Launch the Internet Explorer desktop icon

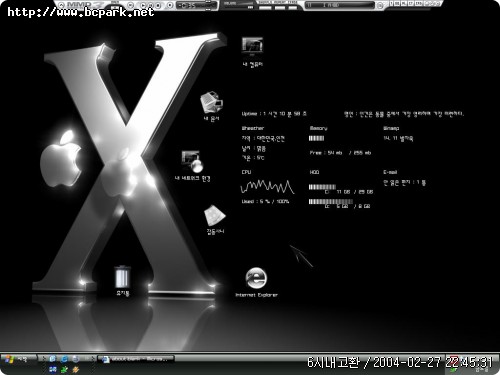[256, 282]
